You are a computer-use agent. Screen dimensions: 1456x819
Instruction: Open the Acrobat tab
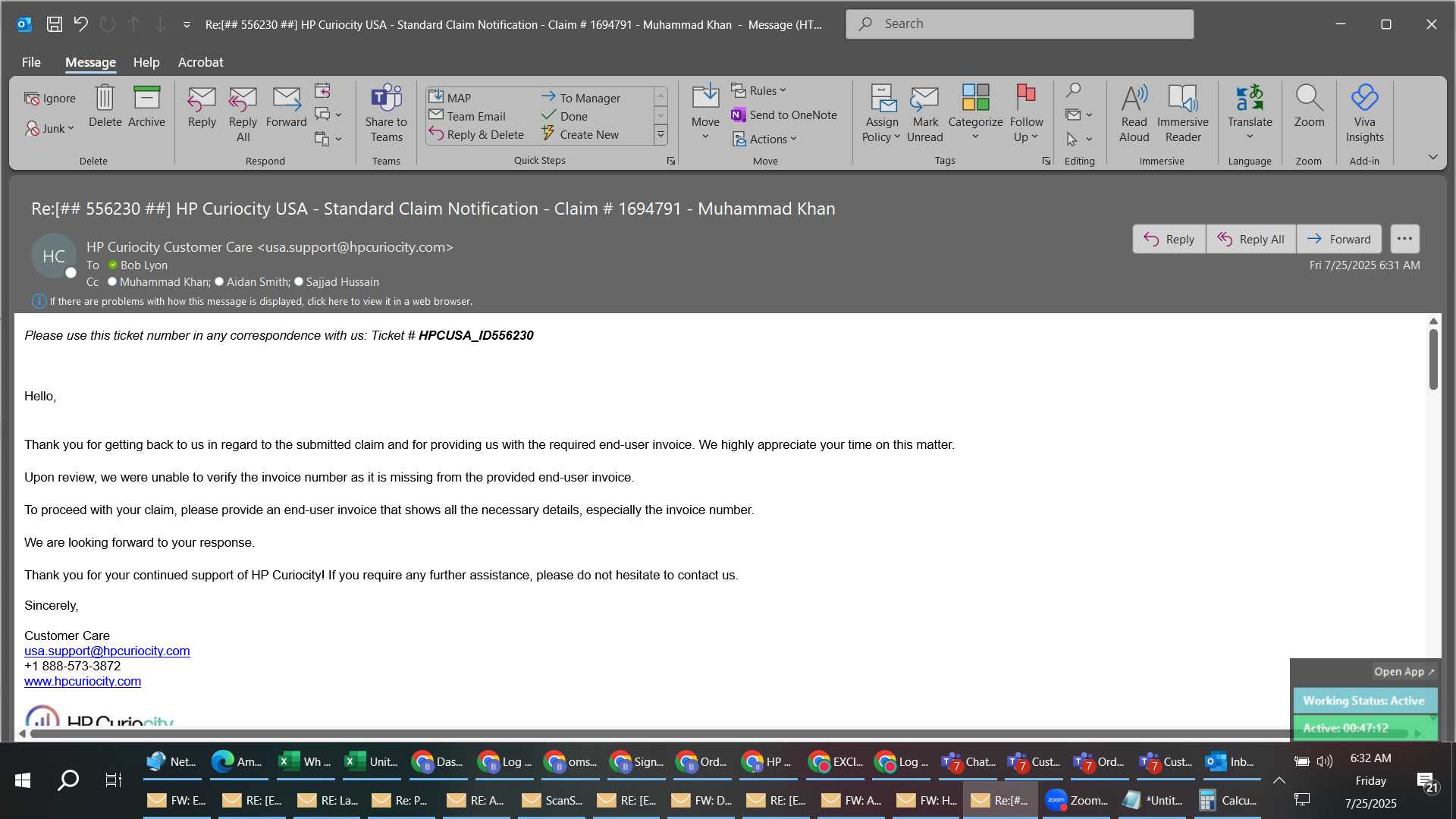[x=200, y=62]
